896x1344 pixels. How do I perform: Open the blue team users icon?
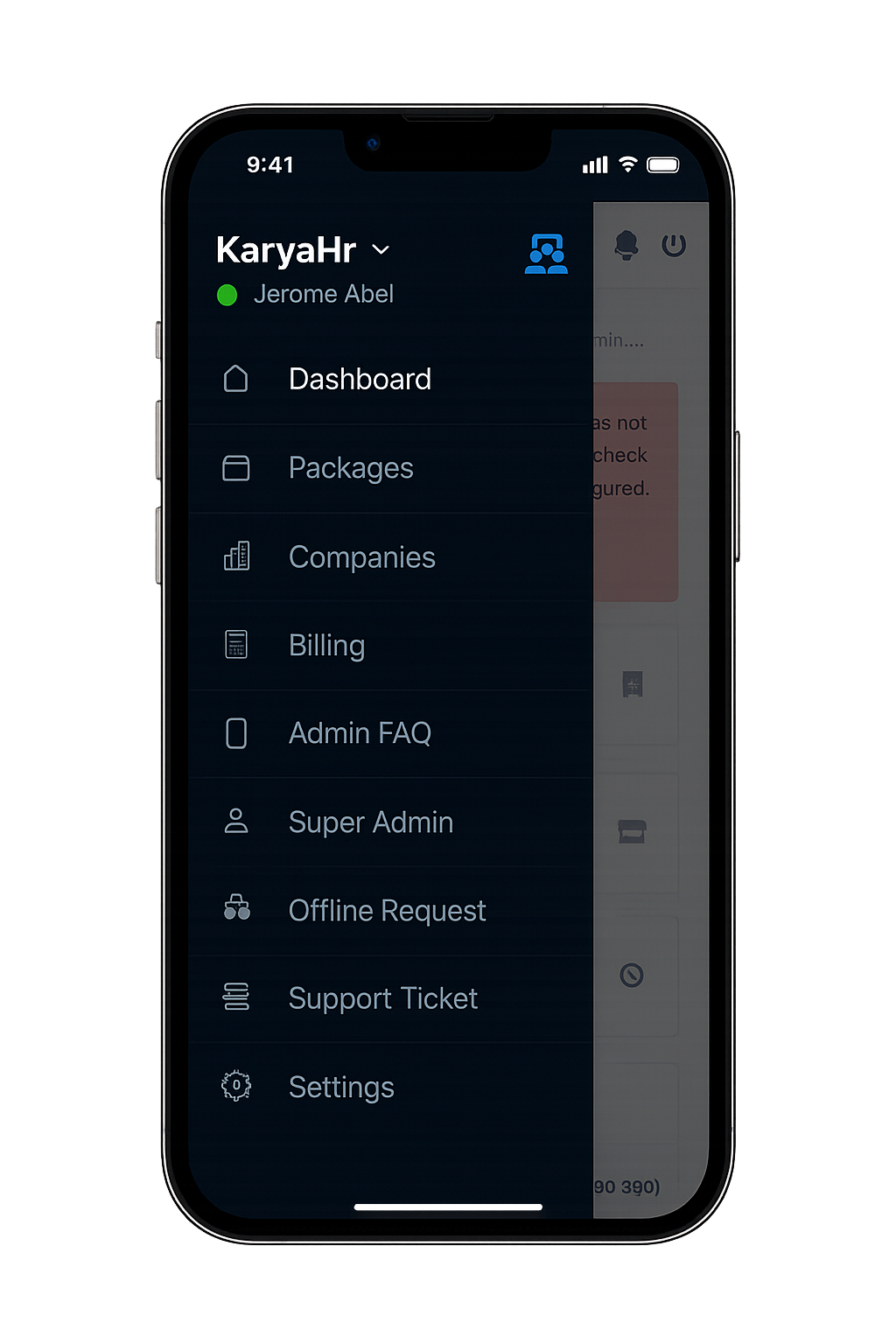pos(547,255)
